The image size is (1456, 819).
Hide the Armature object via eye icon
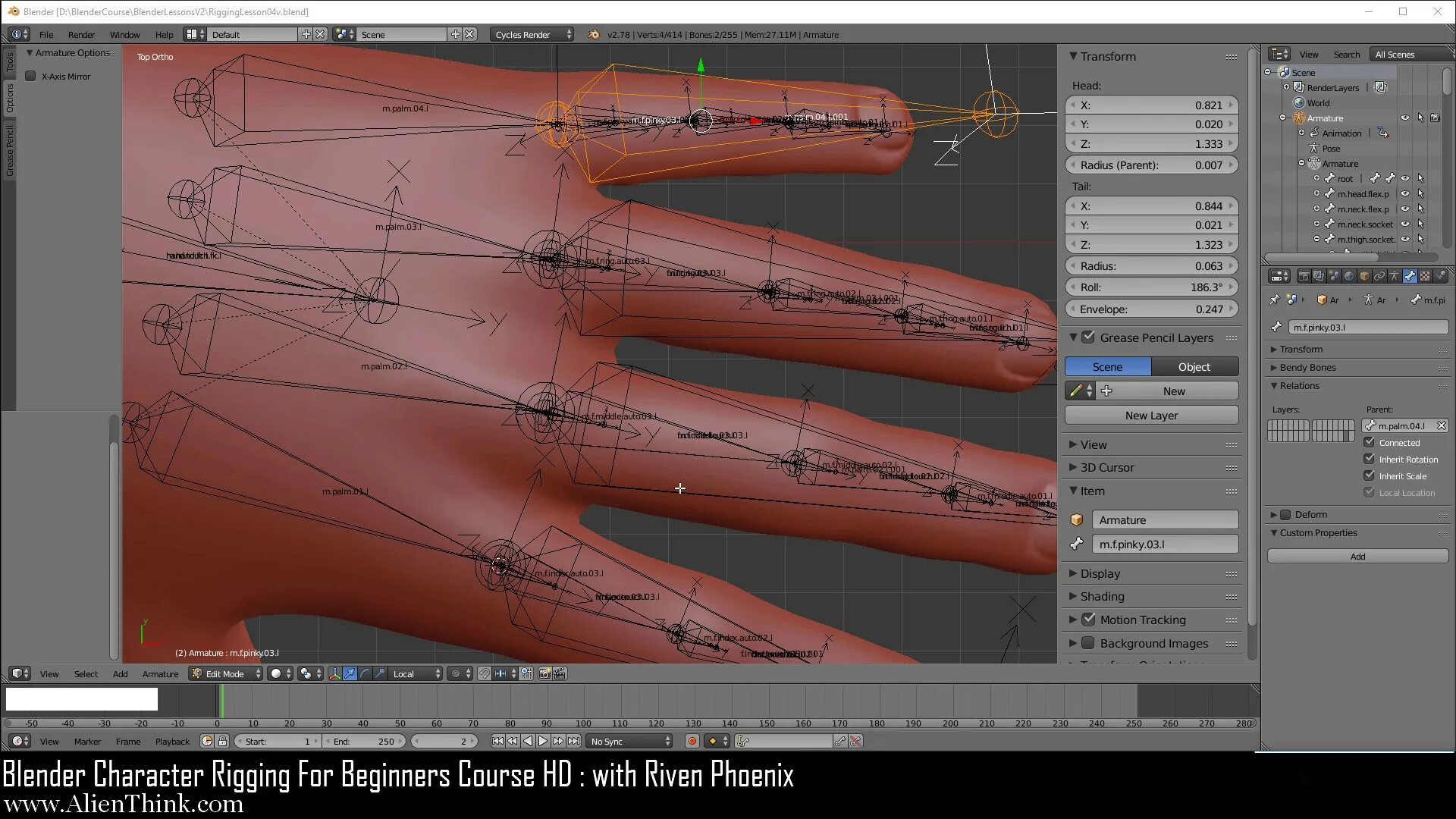pos(1404,118)
